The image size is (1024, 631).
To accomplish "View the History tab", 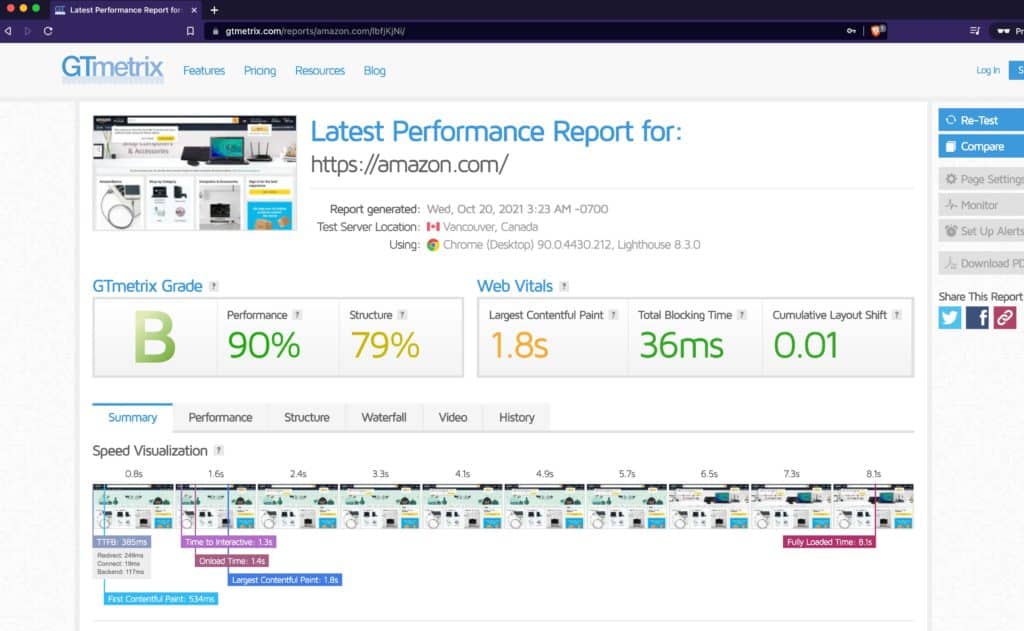I will [x=517, y=417].
